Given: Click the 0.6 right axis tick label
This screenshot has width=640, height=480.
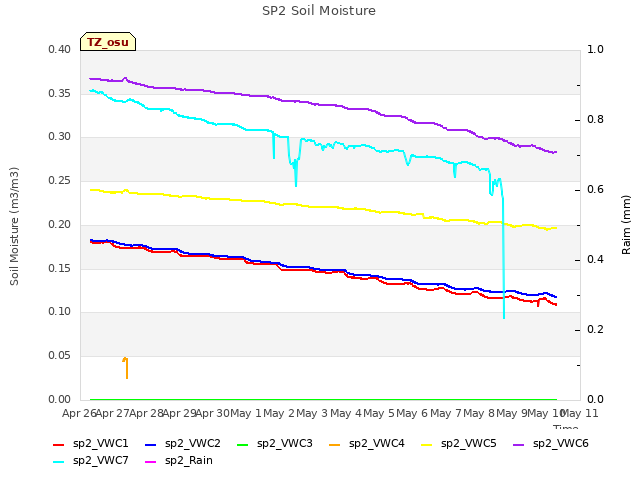Looking at the screenshot, I should [595, 189].
